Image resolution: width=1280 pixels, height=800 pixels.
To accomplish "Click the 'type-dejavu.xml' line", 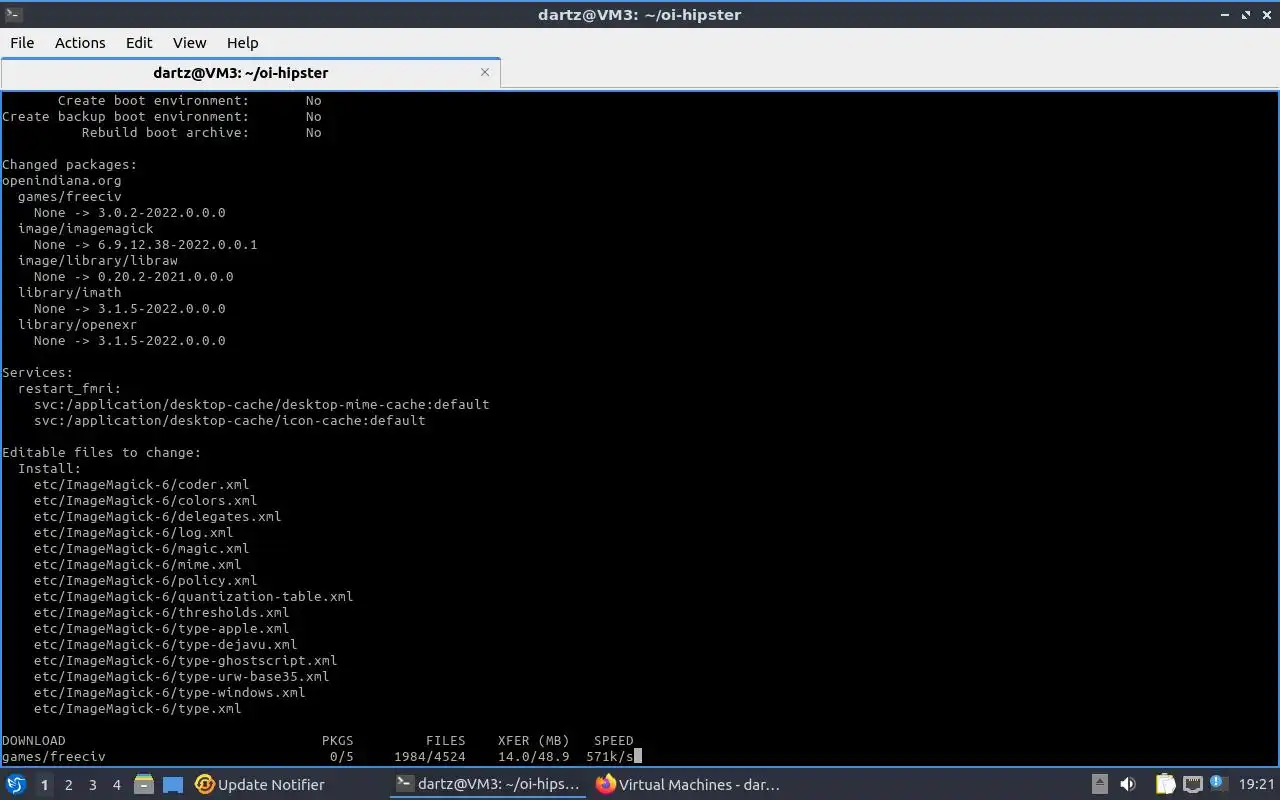I will click(x=166, y=645).
